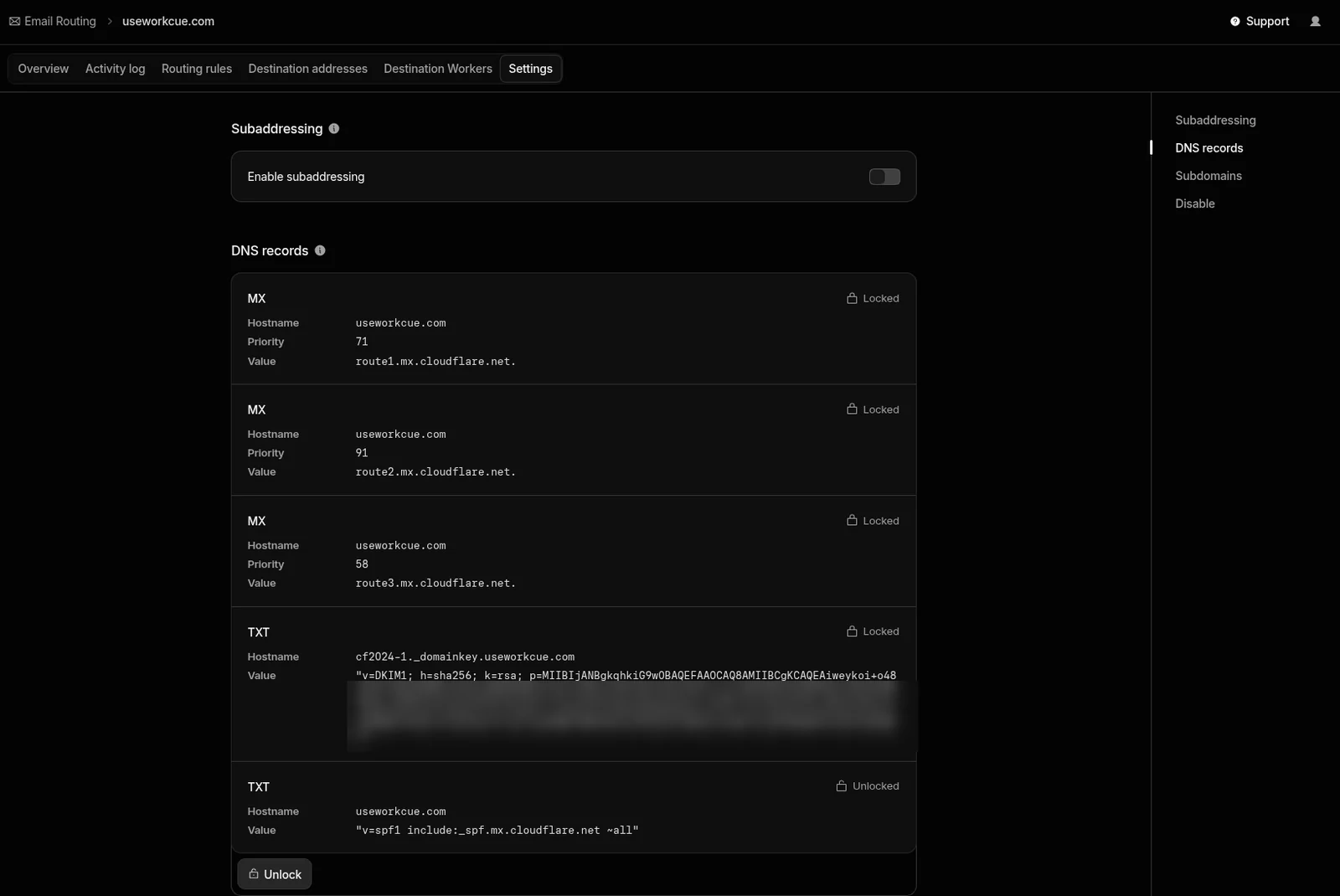
Task: Click the Unlocked icon on SPF TXT record
Action: [x=842, y=785]
